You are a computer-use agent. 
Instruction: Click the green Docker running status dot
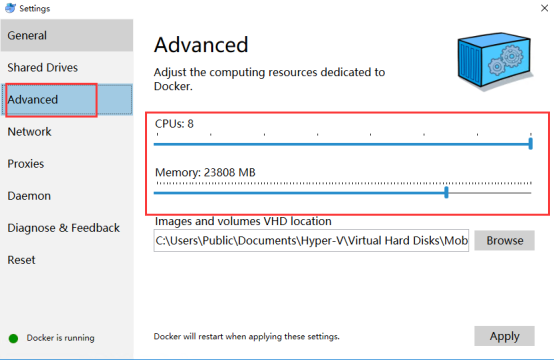[x=13, y=338]
